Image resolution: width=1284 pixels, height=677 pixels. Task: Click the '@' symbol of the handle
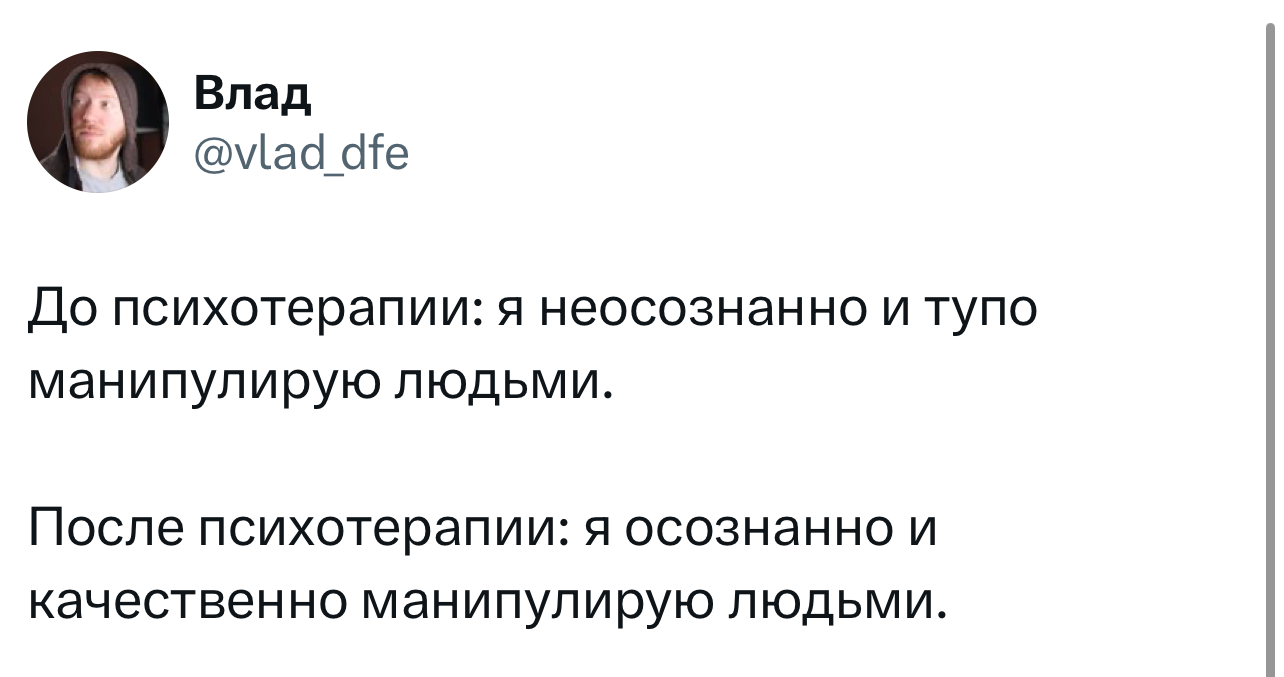(208, 155)
